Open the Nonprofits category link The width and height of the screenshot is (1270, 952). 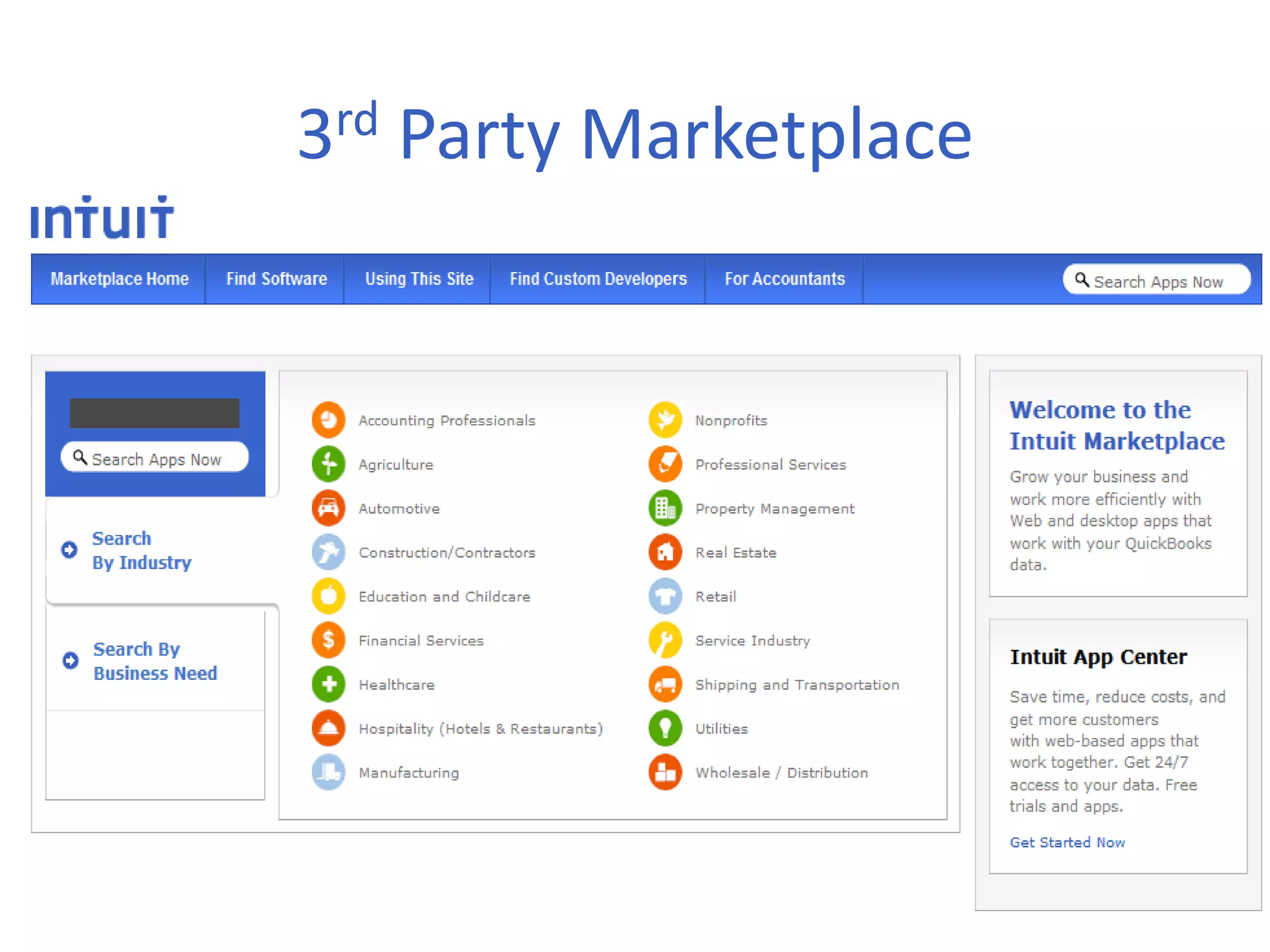click(730, 420)
